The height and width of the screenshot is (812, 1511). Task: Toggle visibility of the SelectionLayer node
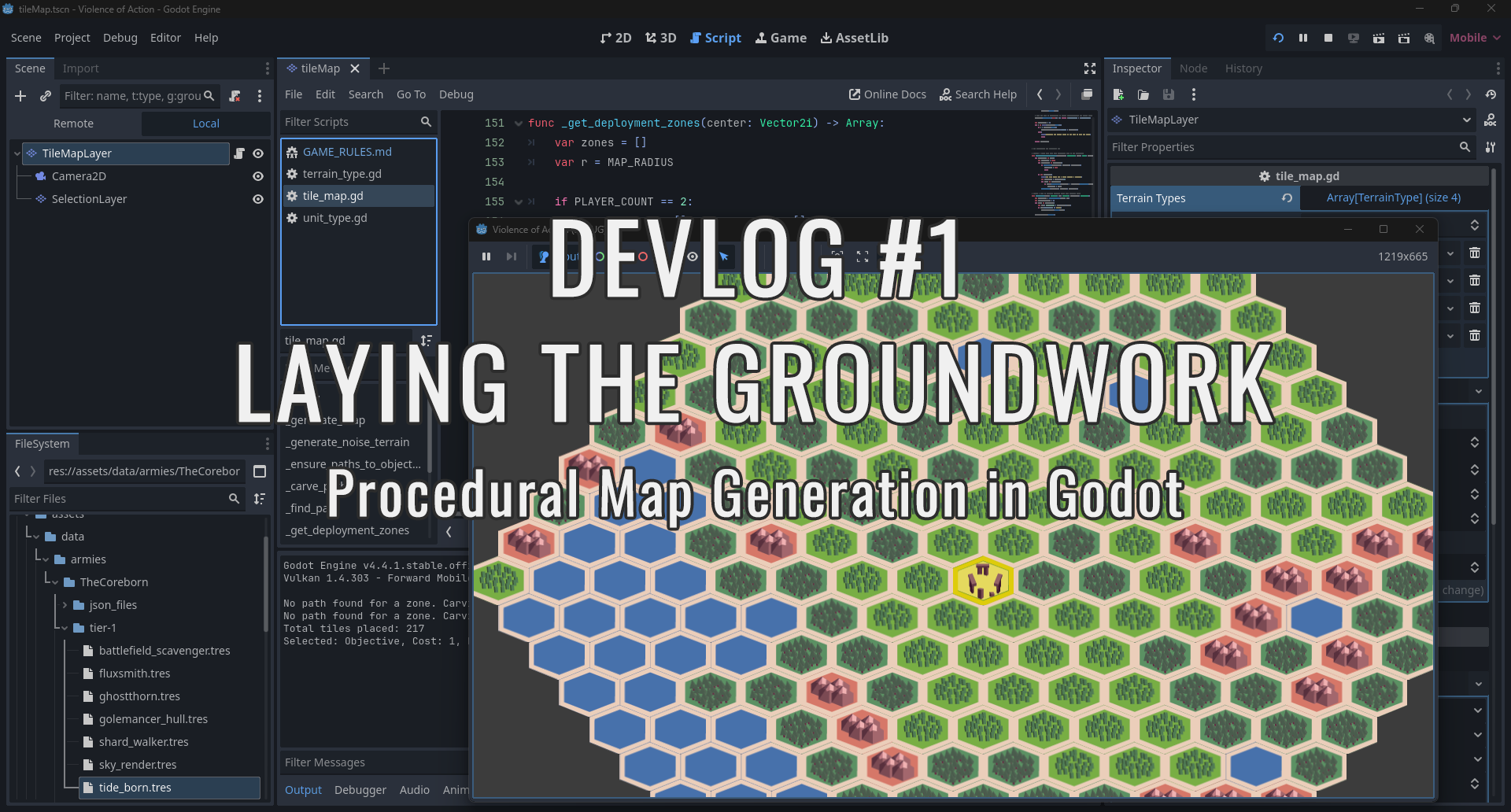coord(258,198)
